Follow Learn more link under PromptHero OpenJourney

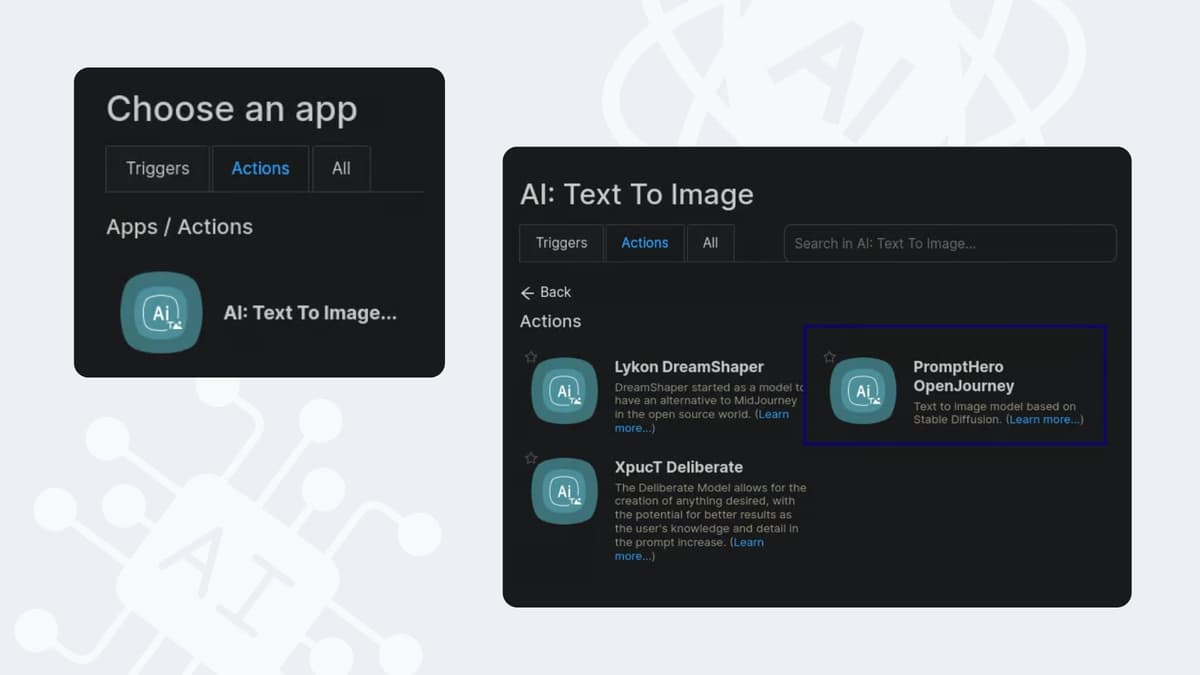coord(1043,420)
